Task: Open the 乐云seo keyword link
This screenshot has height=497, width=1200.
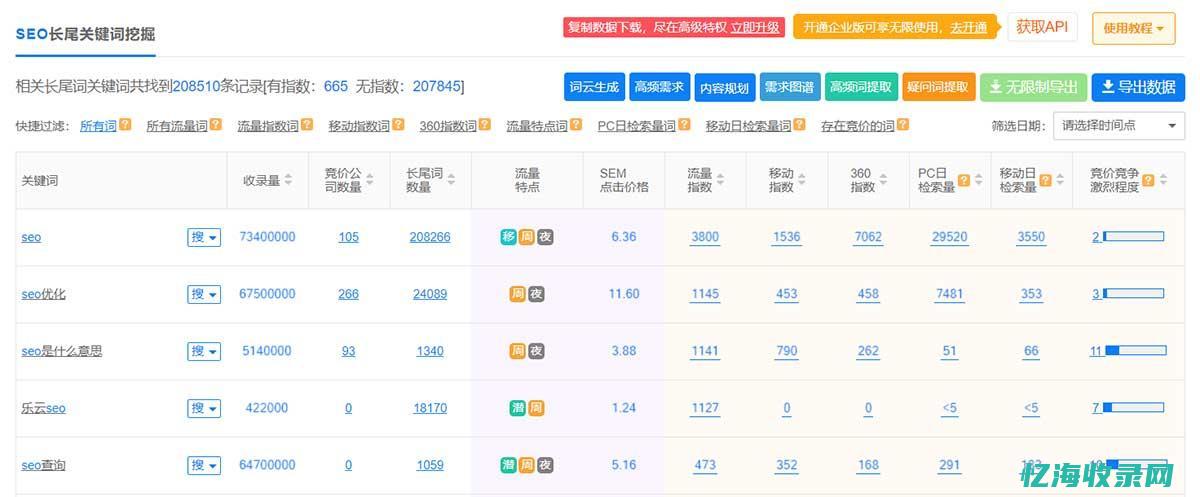Action: [44, 408]
